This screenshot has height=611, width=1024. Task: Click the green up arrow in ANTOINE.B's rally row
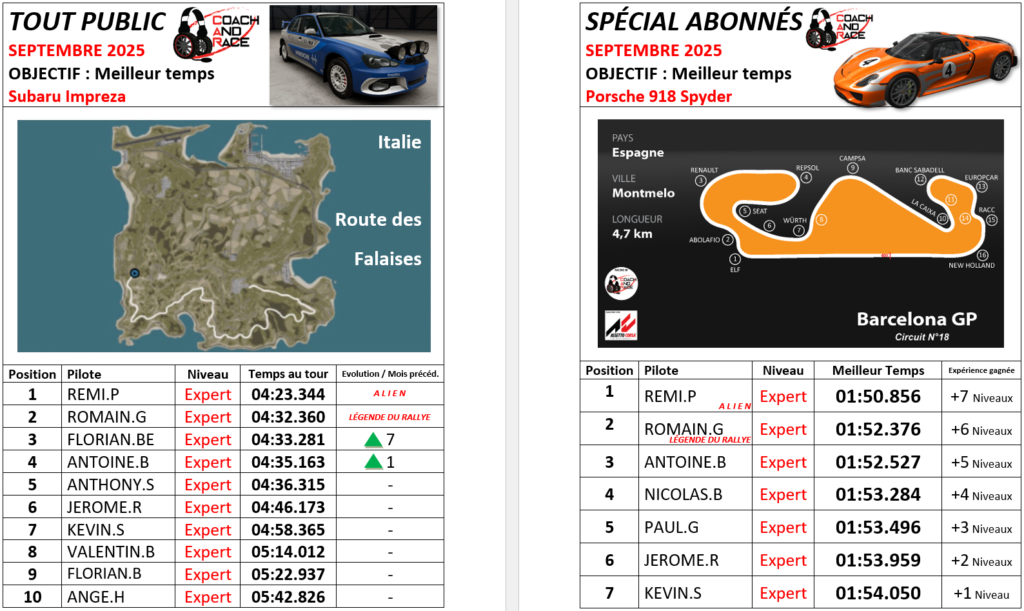point(373,462)
